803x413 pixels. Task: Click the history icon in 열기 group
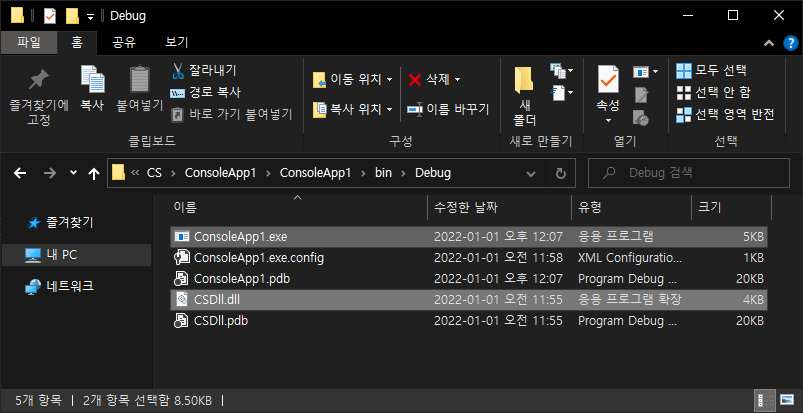641,118
